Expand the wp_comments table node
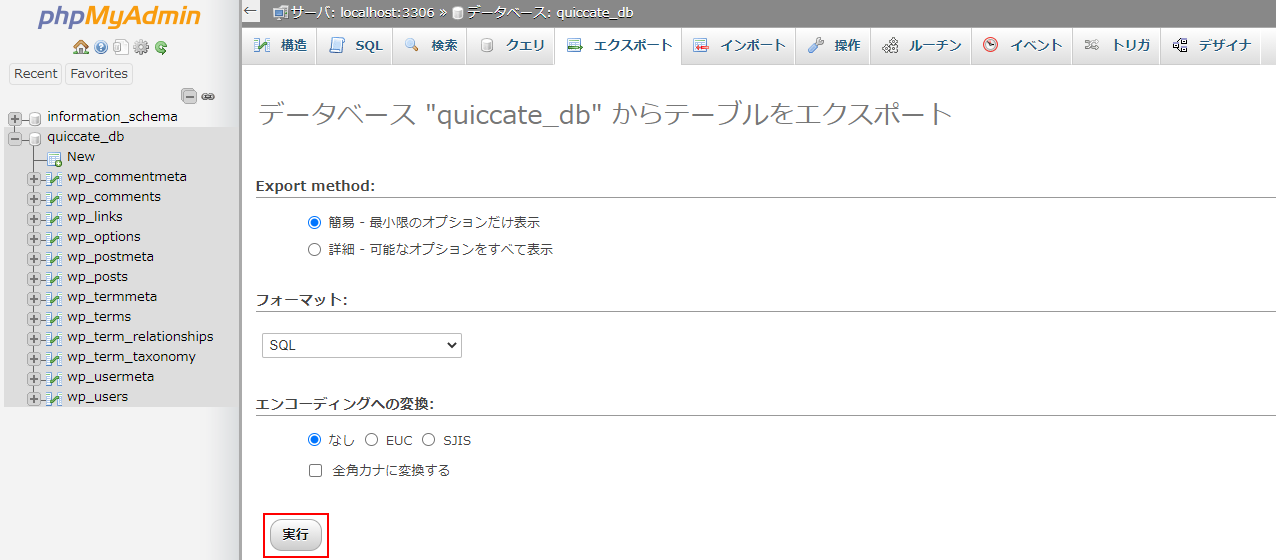The image size is (1276, 560). coord(34,198)
